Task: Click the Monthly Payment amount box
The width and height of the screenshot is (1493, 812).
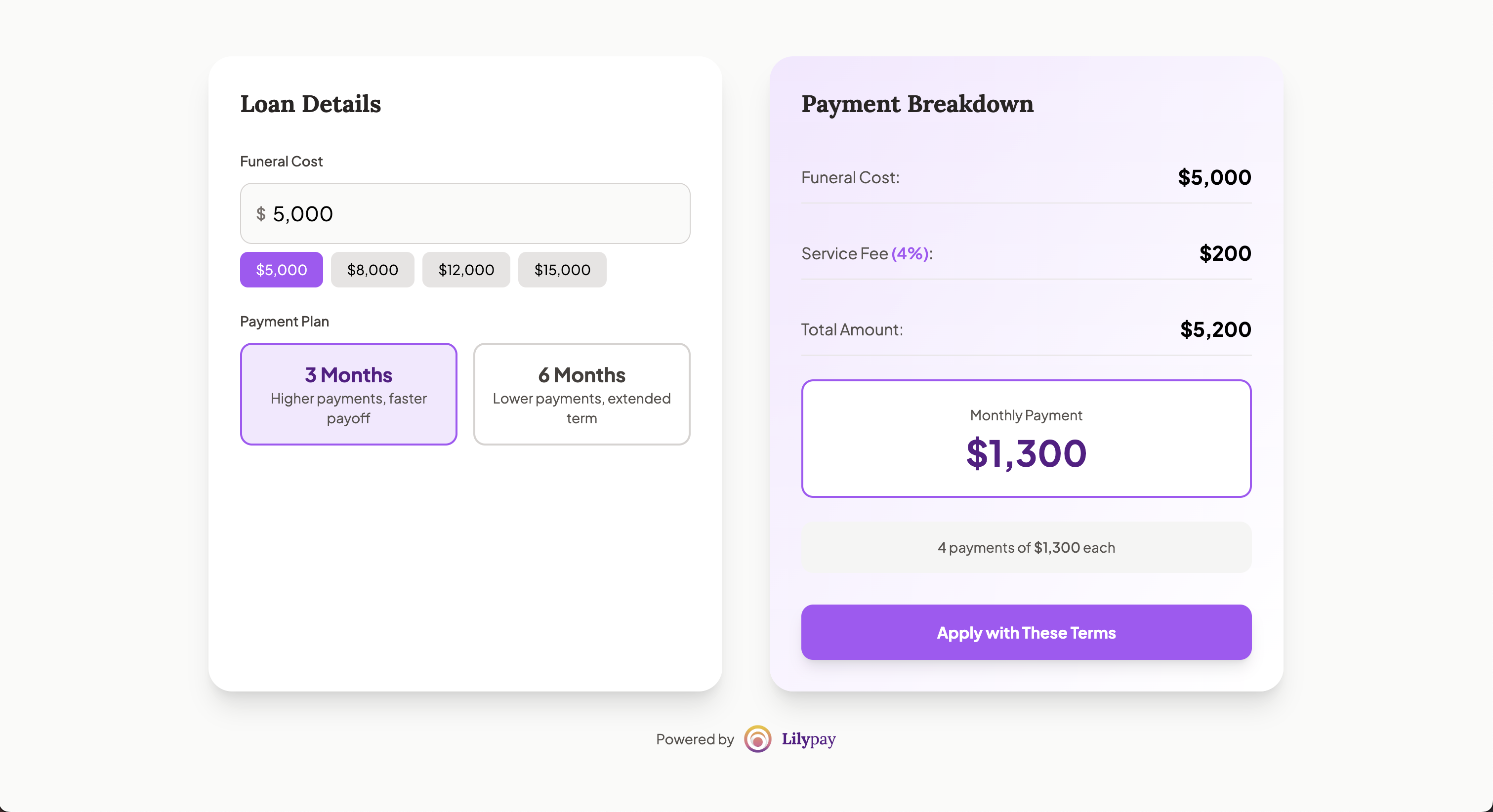Action: pyautogui.click(x=1026, y=438)
